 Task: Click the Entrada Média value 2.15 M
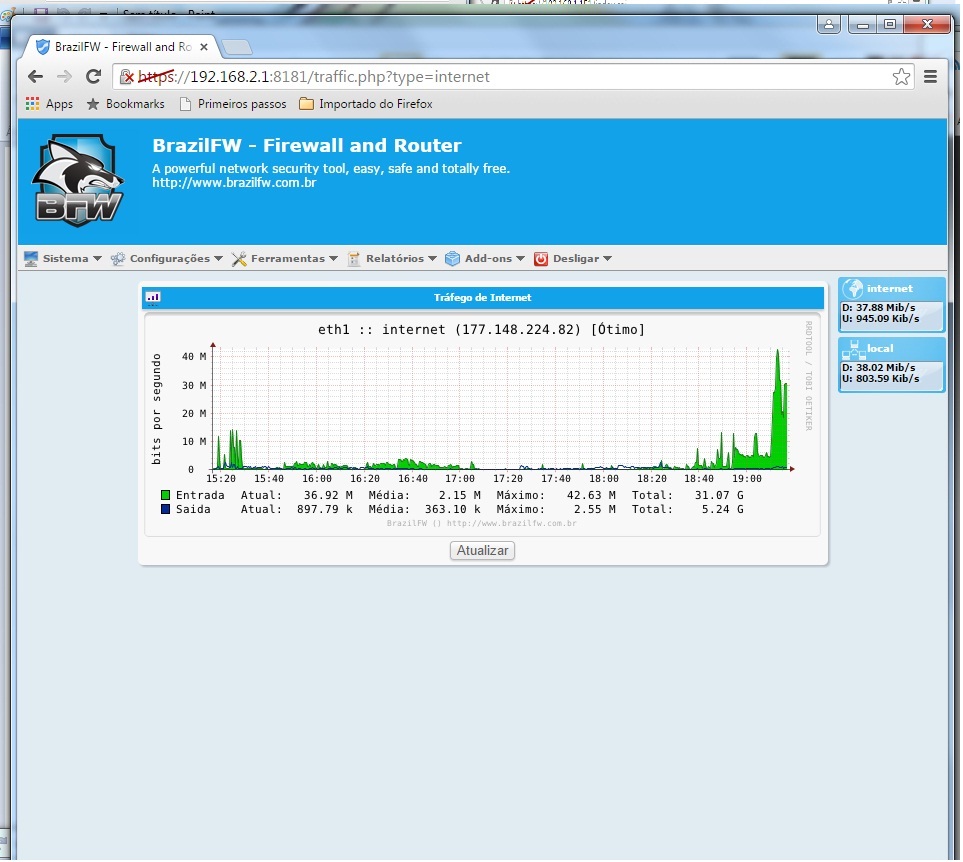coord(459,495)
